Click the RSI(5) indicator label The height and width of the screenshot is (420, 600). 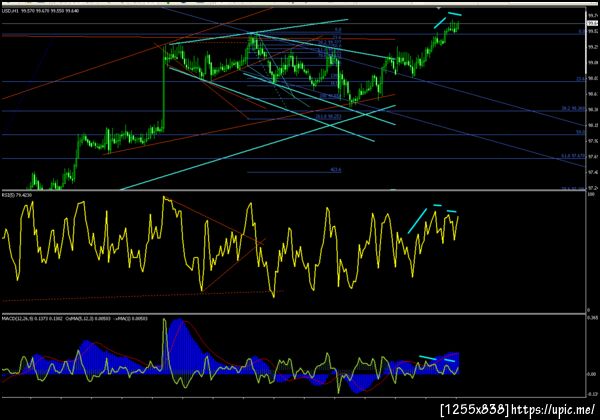[17, 195]
